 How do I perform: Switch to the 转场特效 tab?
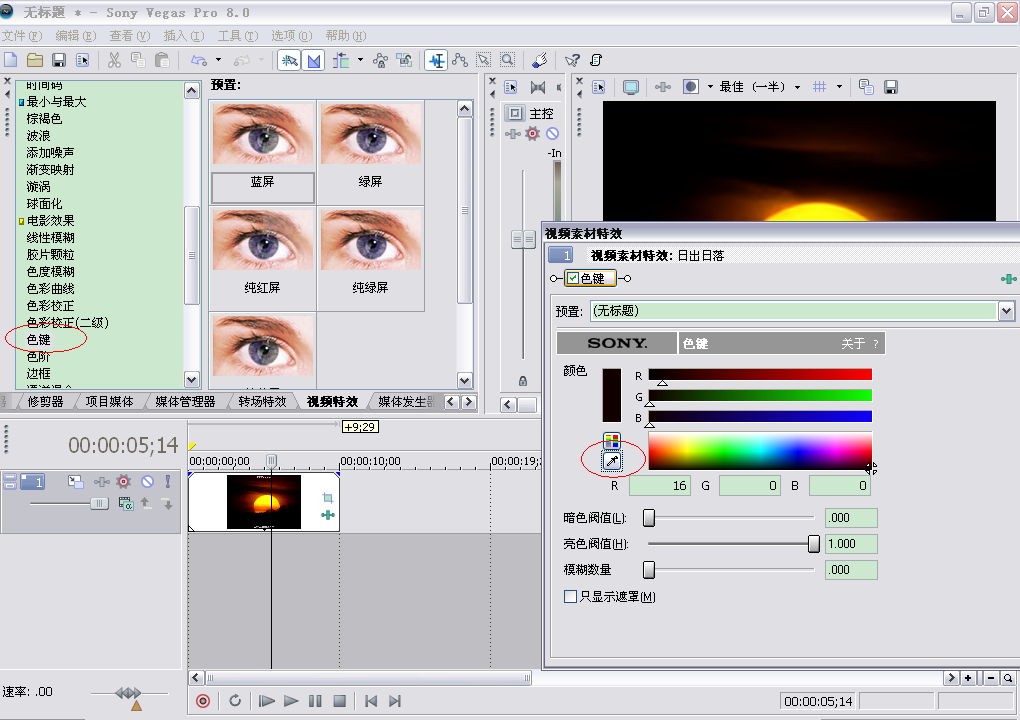262,402
